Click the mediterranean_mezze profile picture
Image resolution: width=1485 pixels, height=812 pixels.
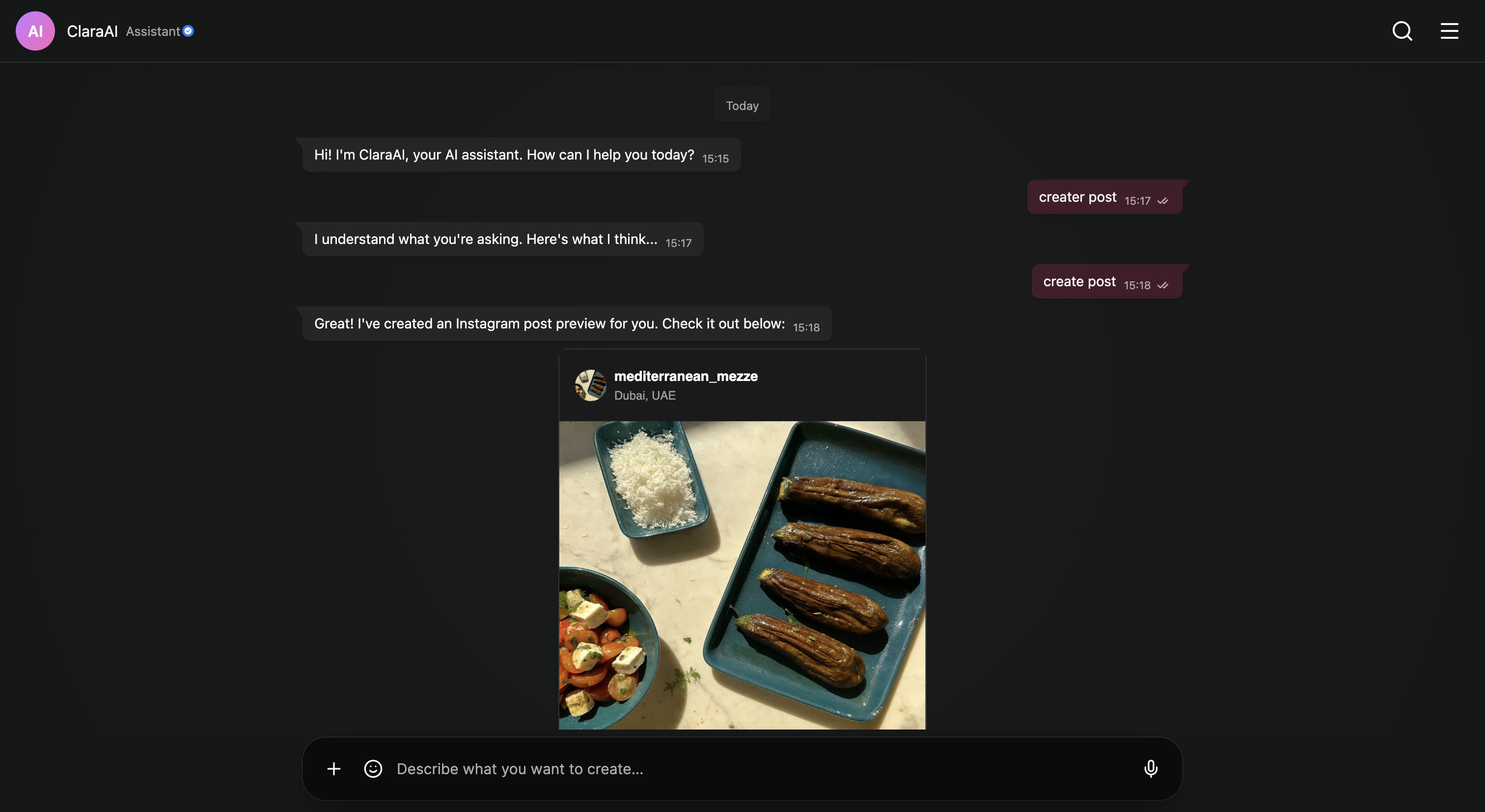(590, 385)
